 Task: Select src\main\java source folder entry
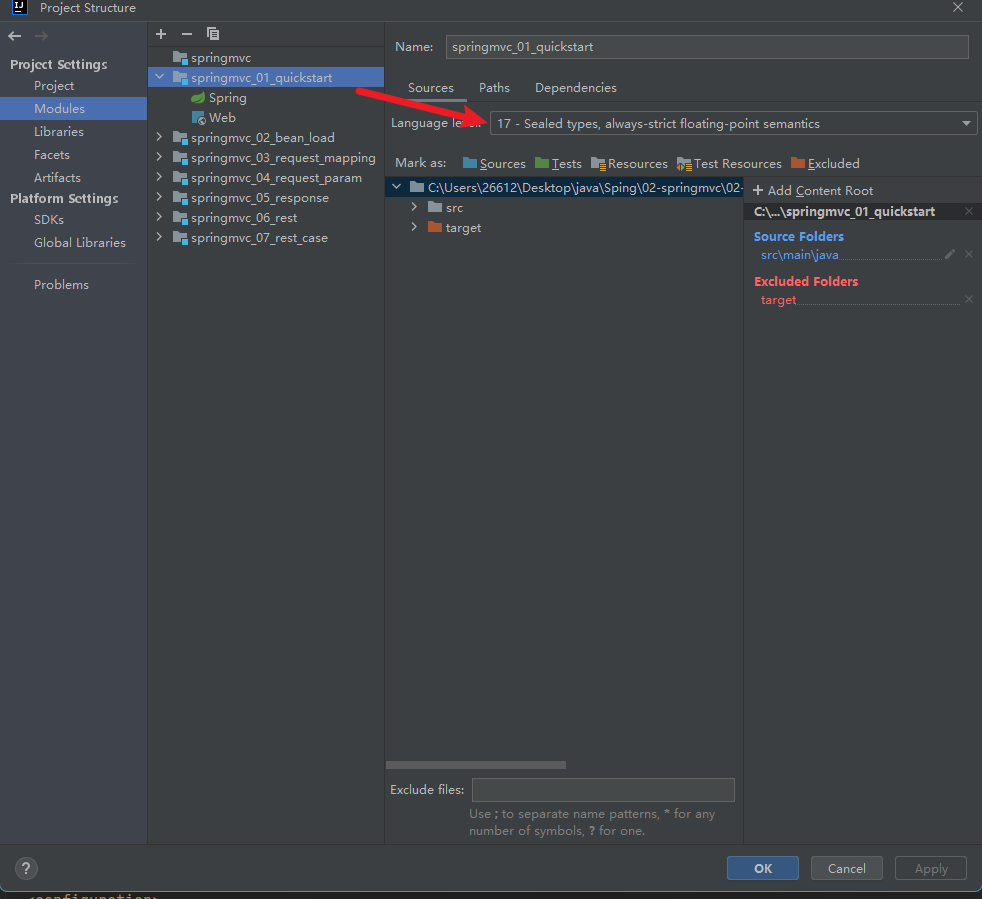(800, 255)
